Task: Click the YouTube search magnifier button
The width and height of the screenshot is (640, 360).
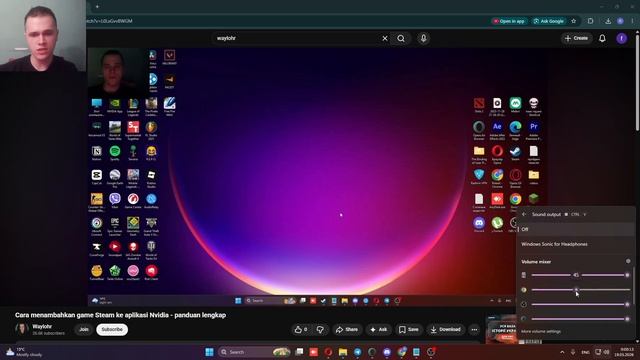Action: (x=401, y=38)
